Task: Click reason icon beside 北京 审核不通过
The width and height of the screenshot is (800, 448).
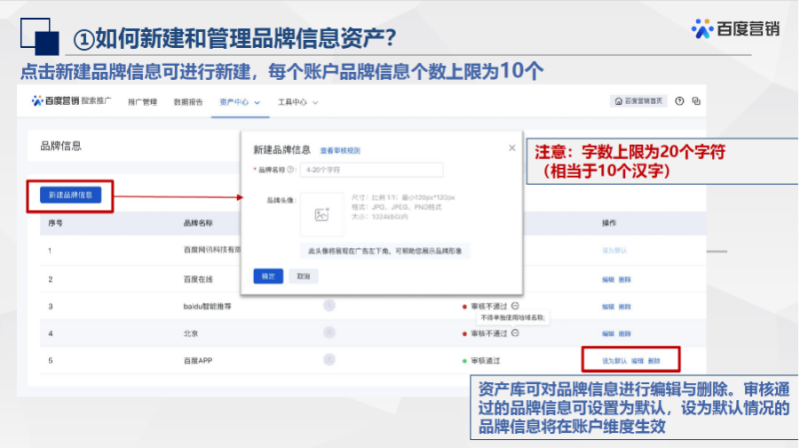Action: [515, 333]
